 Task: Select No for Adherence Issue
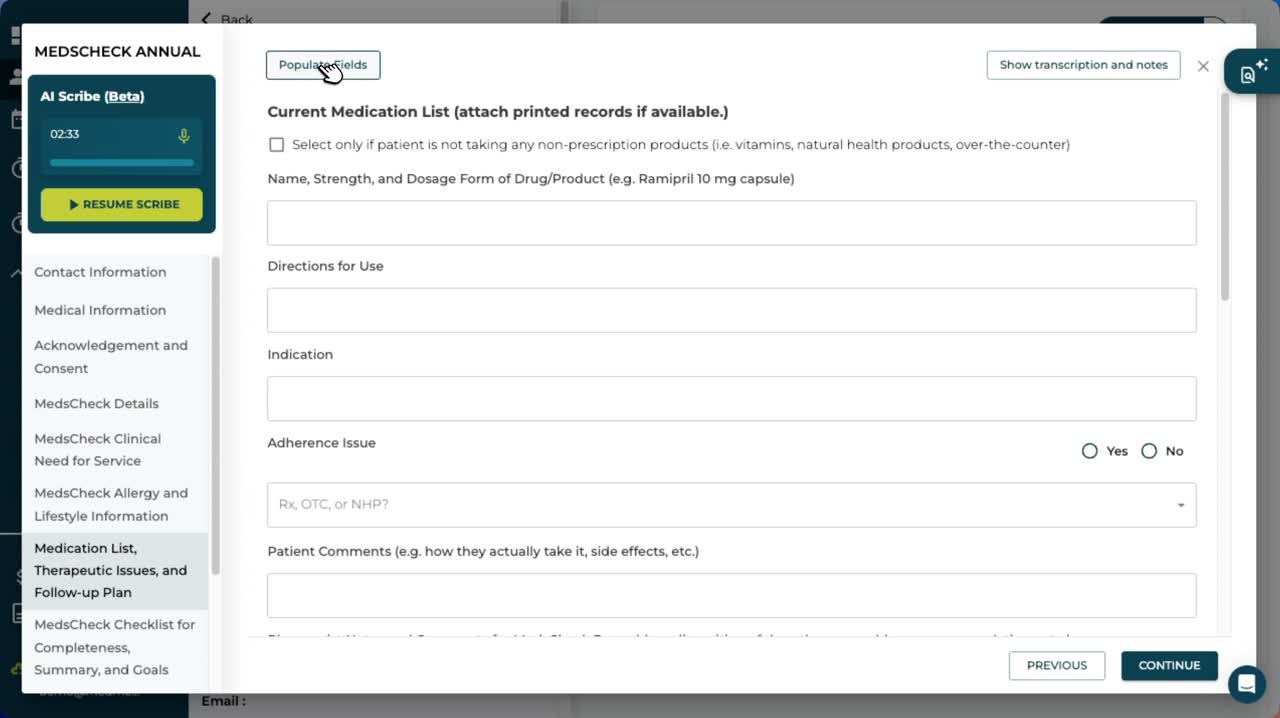click(x=1149, y=451)
